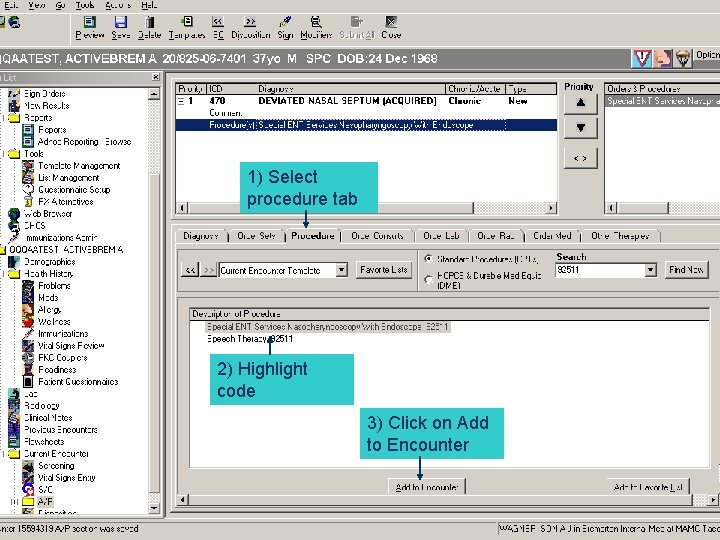Select HCPCS & Durable Med Equip radio button
The width and height of the screenshot is (720, 540).
tap(428, 279)
